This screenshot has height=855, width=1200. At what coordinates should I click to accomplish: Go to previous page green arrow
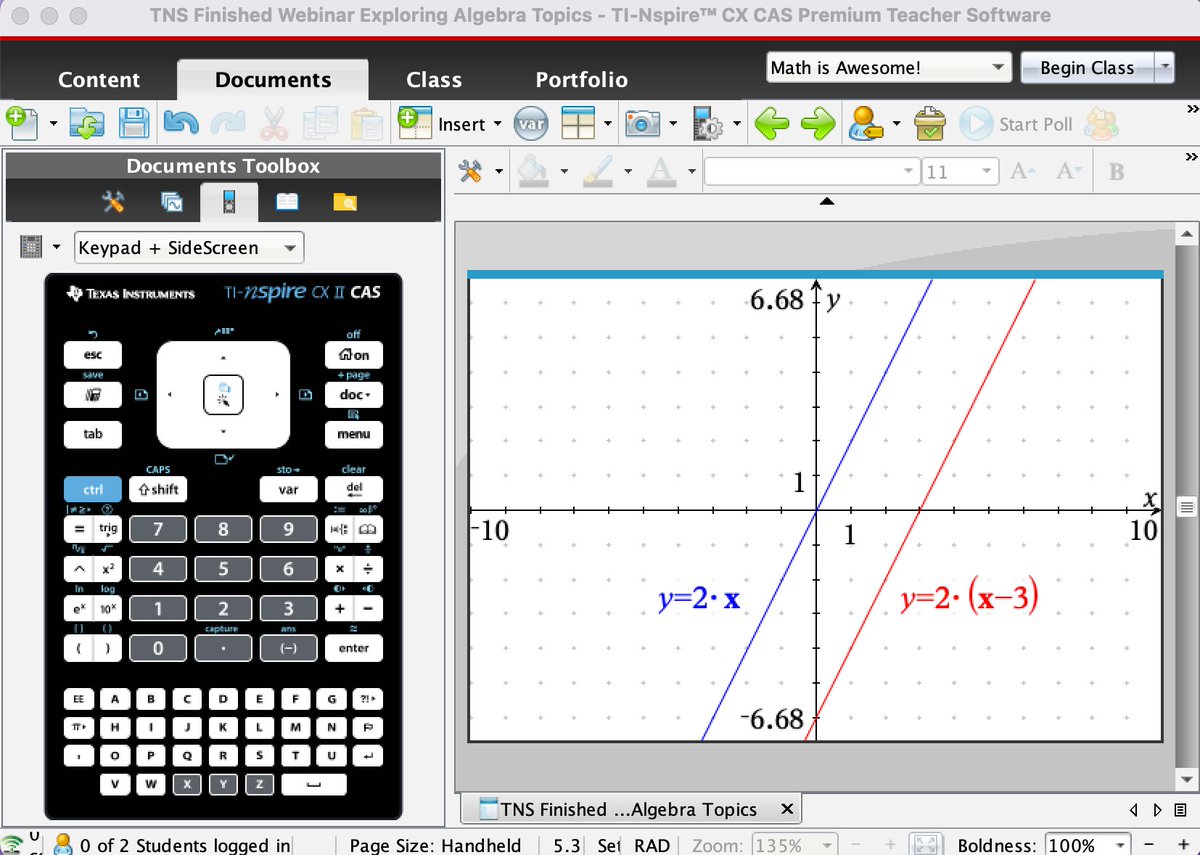[x=771, y=123]
